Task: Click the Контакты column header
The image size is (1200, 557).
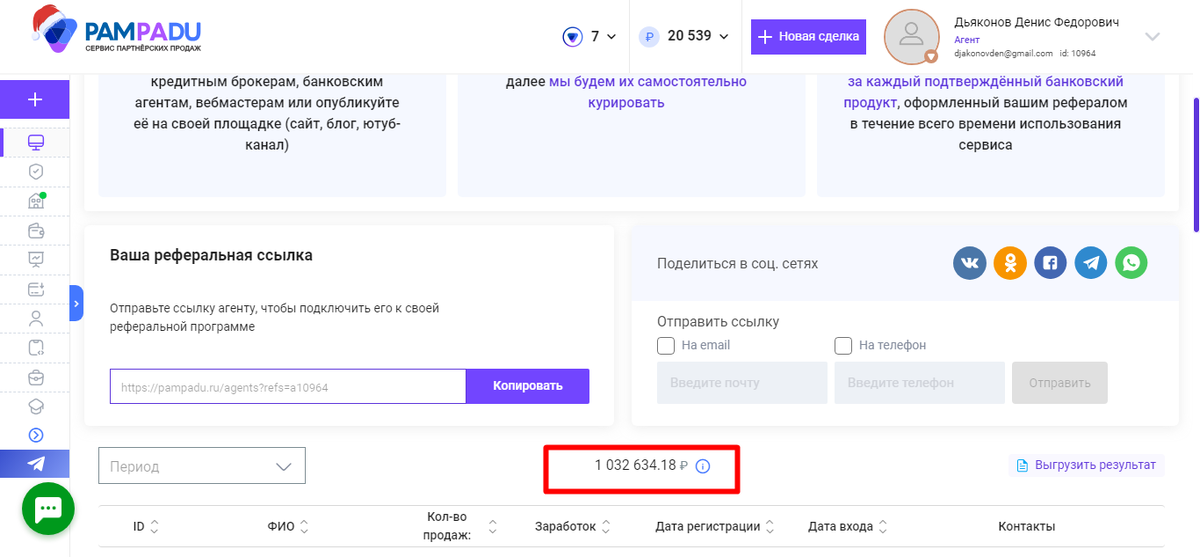Action: coord(1026,526)
